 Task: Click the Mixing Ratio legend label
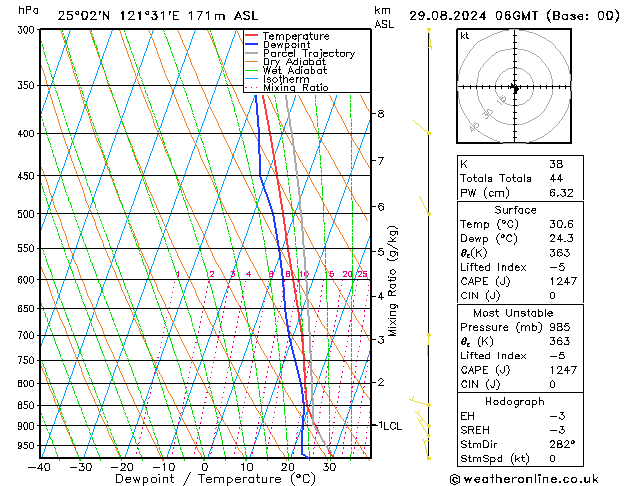pyautogui.click(x=296, y=87)
